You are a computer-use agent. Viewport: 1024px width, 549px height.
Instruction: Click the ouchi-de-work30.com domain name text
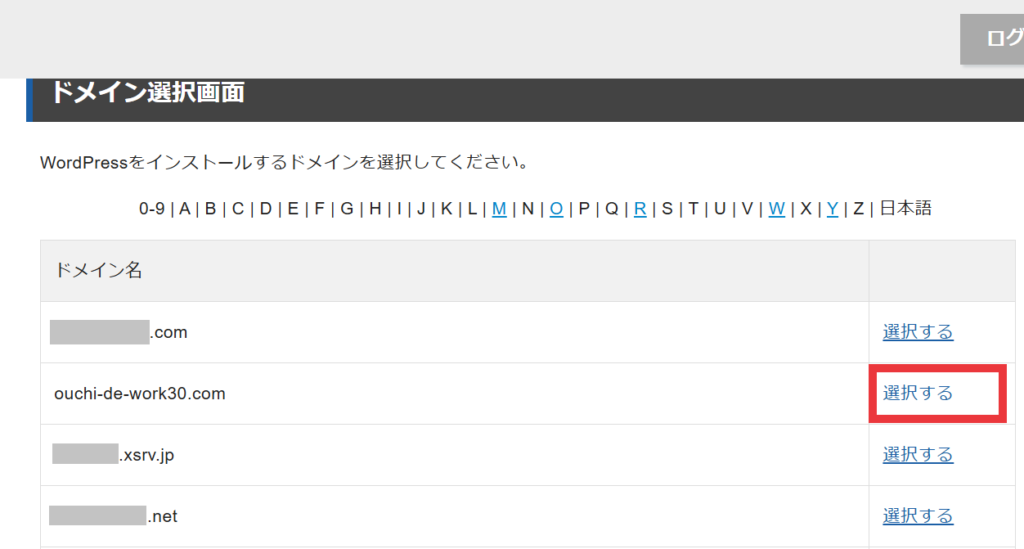140,394
